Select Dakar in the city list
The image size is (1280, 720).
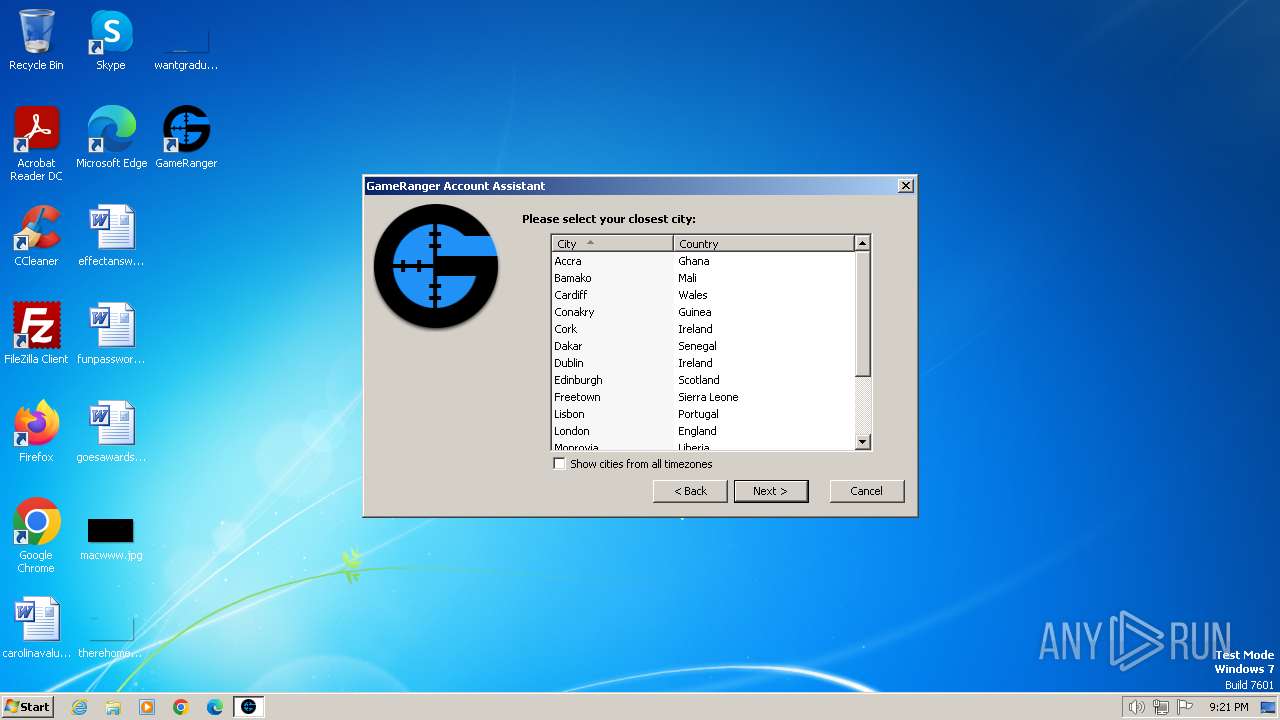pyautogui.click(x=568, y=346)
